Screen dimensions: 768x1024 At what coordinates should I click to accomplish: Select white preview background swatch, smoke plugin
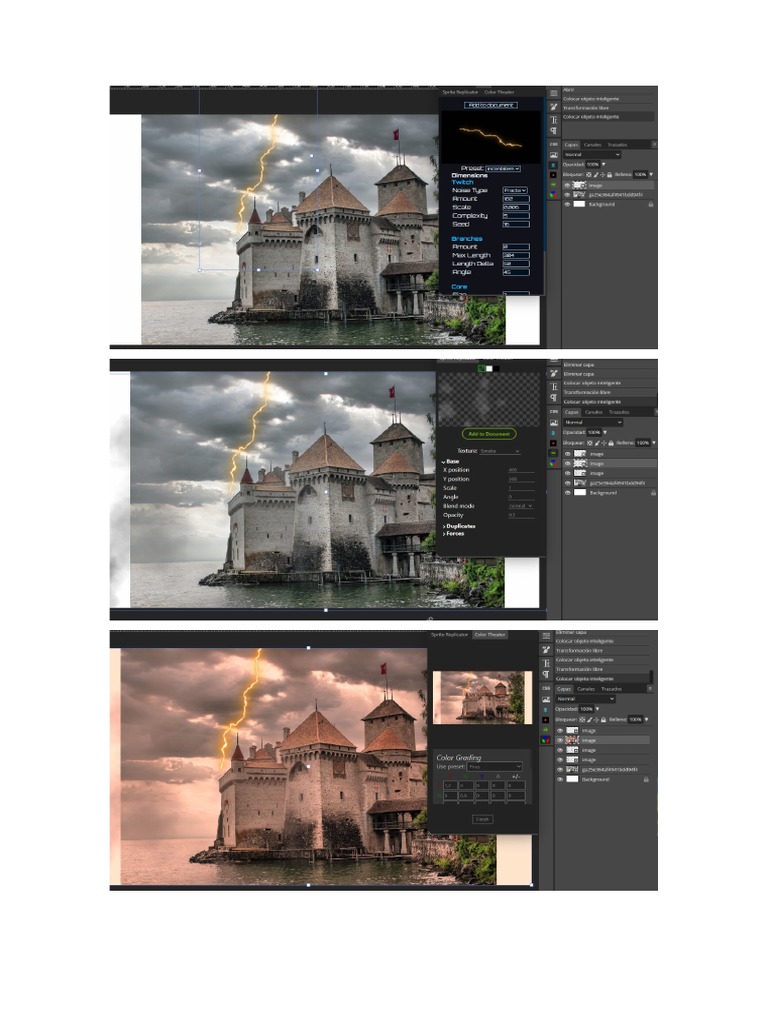(489, 369)
